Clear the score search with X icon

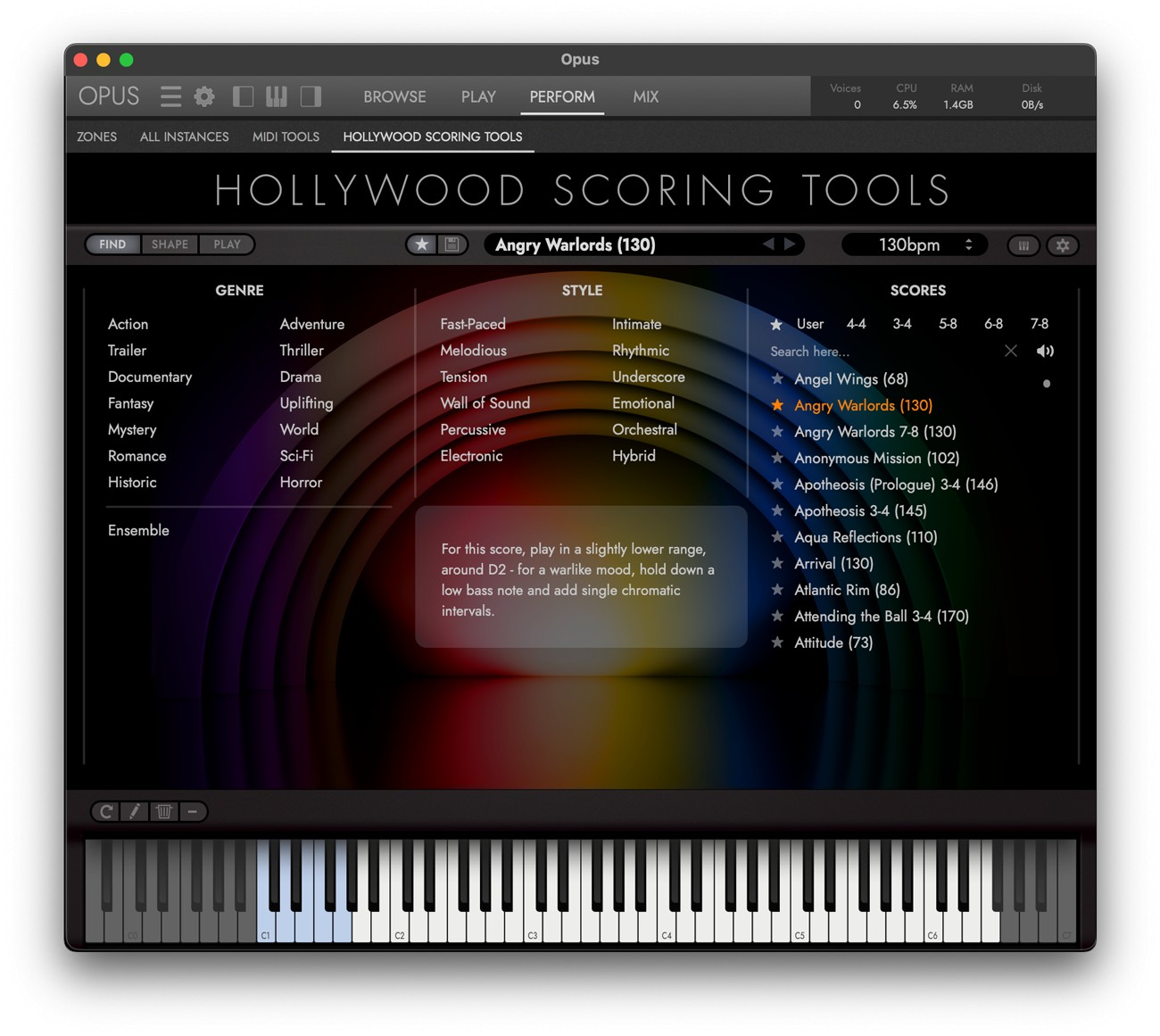[1010, 351]
